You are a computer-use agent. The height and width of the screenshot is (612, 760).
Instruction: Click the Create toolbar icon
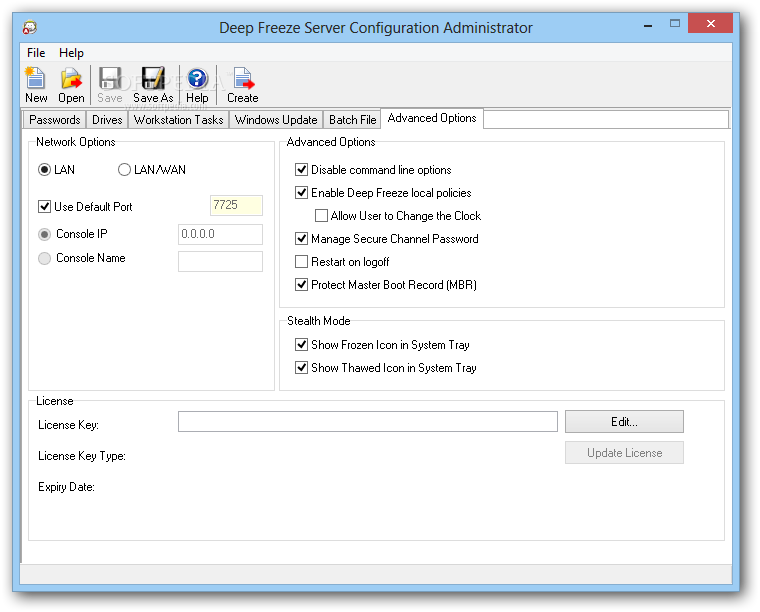[242, 85]
